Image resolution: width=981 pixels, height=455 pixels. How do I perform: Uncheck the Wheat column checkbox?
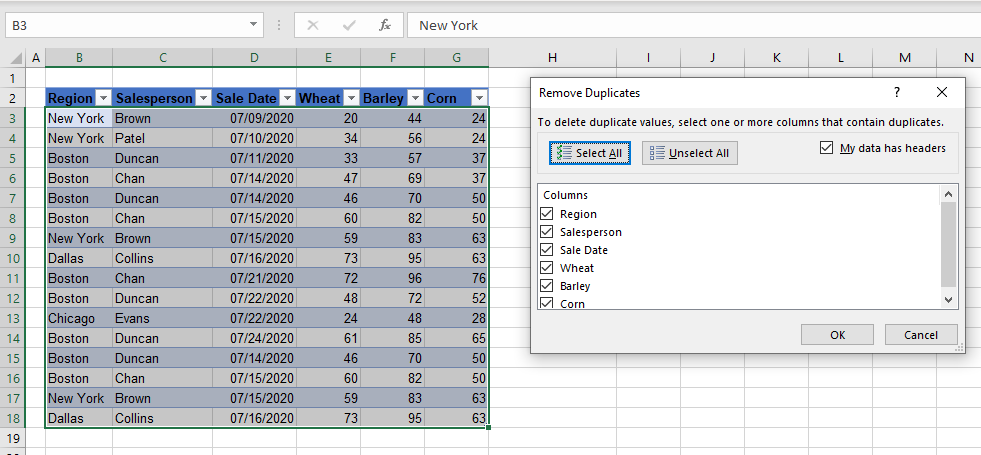(x=546, y=268)
